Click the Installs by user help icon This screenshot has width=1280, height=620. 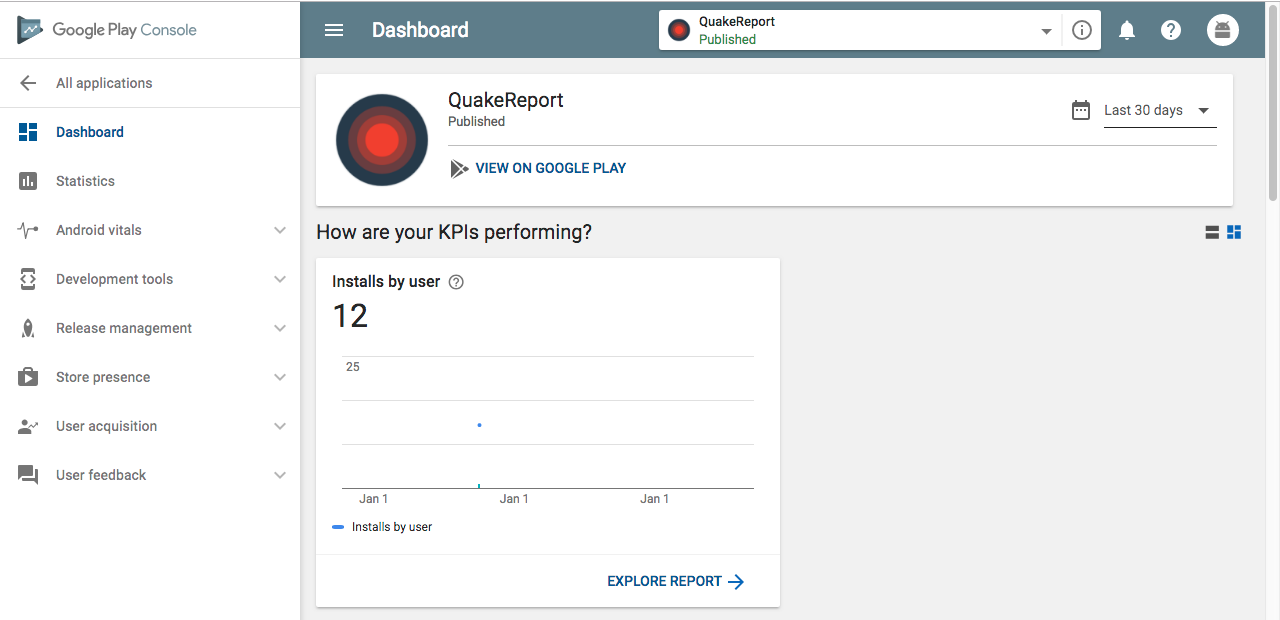[456, 282]
